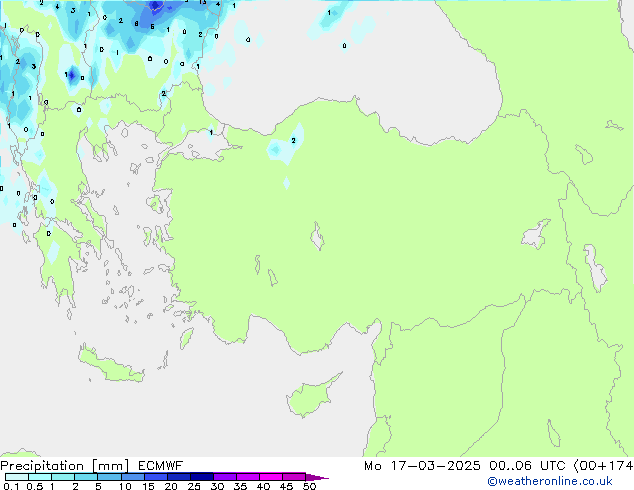Screen dimensions: 634x490
Task: Click the '0.1' legend scale label
Action: click(x=11, y=486)
